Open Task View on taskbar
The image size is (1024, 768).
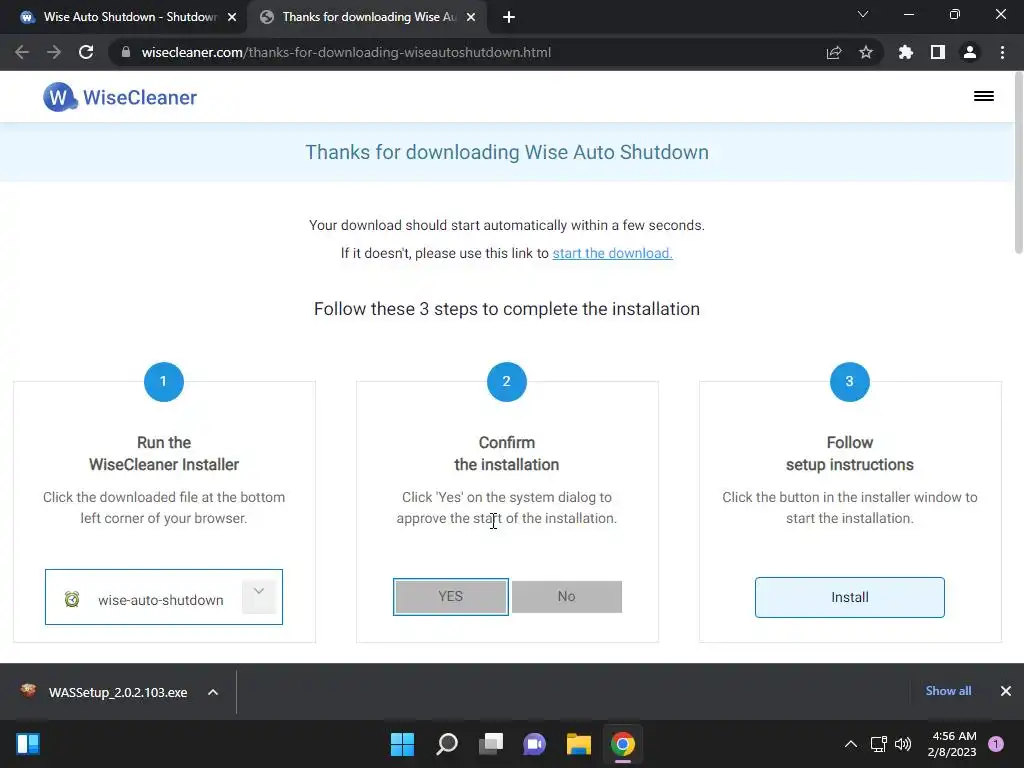(490, 744)
